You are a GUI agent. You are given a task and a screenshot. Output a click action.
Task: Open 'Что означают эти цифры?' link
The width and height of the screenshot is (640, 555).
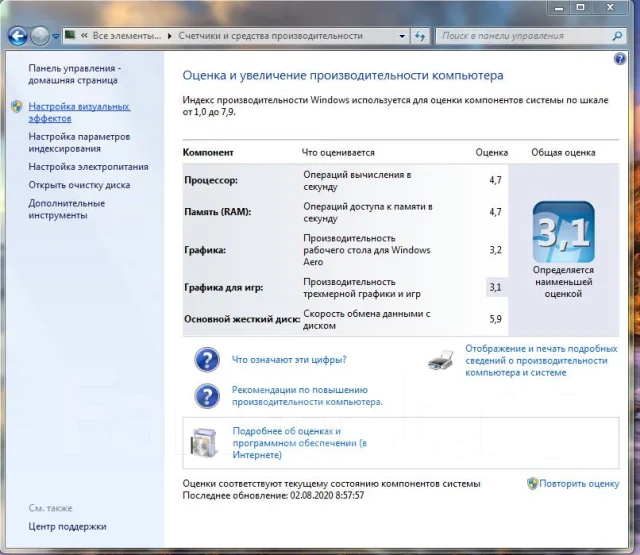[x=289, y=360]
